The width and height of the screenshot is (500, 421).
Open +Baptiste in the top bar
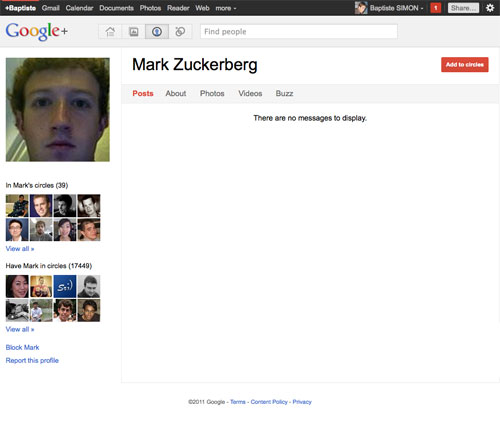point(21,8)
